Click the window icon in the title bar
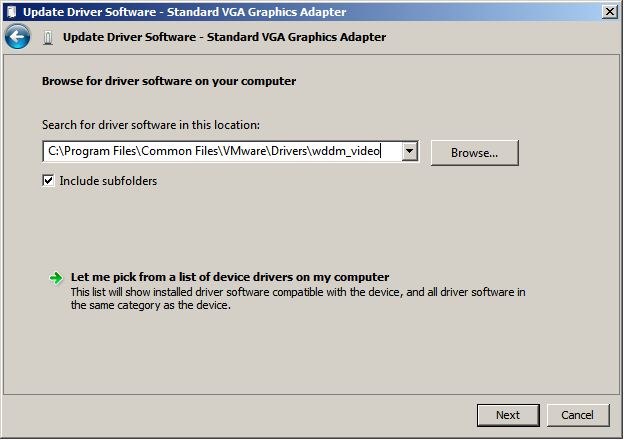The image size is (624, 440). pos(12,11)
